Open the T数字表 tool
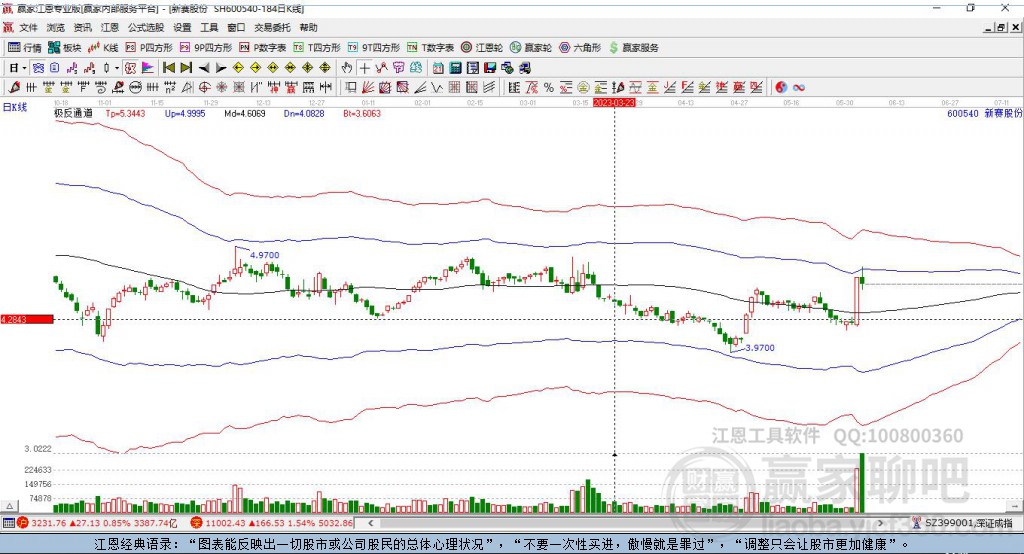 [x=430, y=48]
